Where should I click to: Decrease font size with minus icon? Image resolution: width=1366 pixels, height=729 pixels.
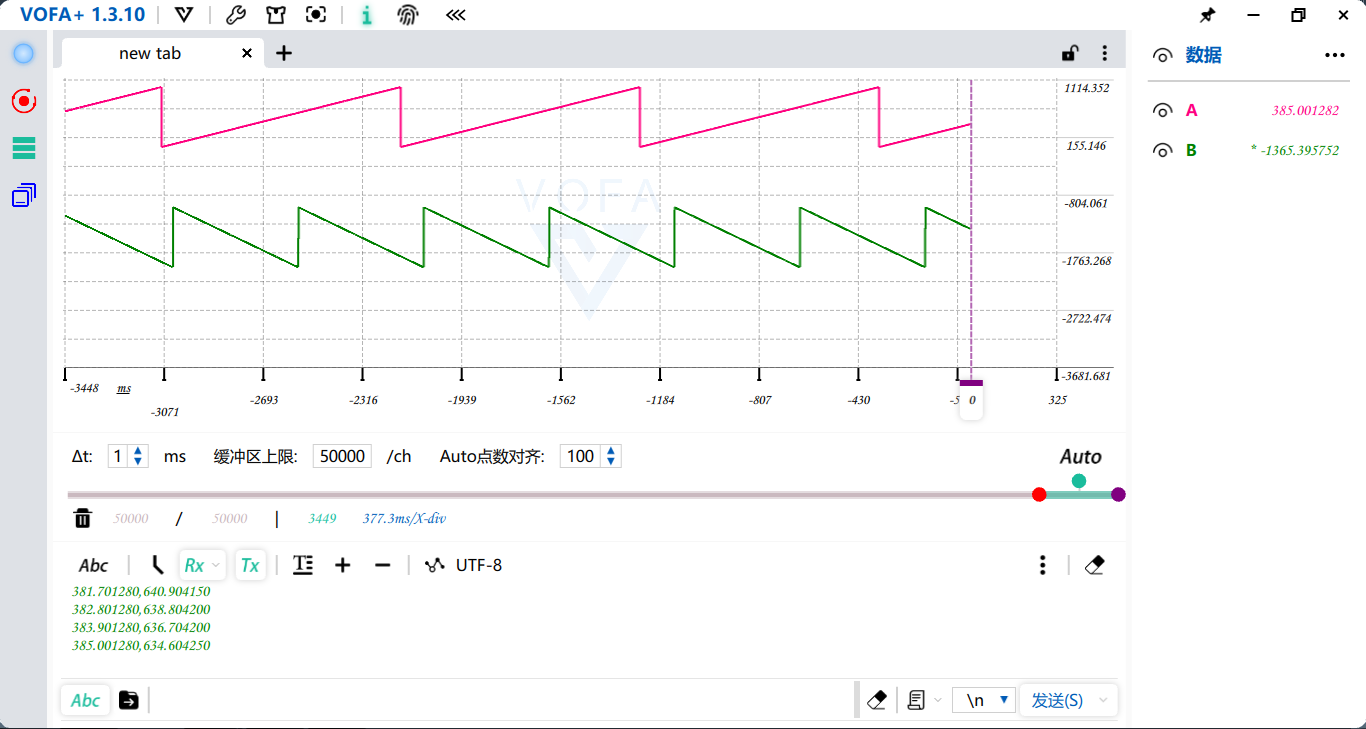[382, 565]
